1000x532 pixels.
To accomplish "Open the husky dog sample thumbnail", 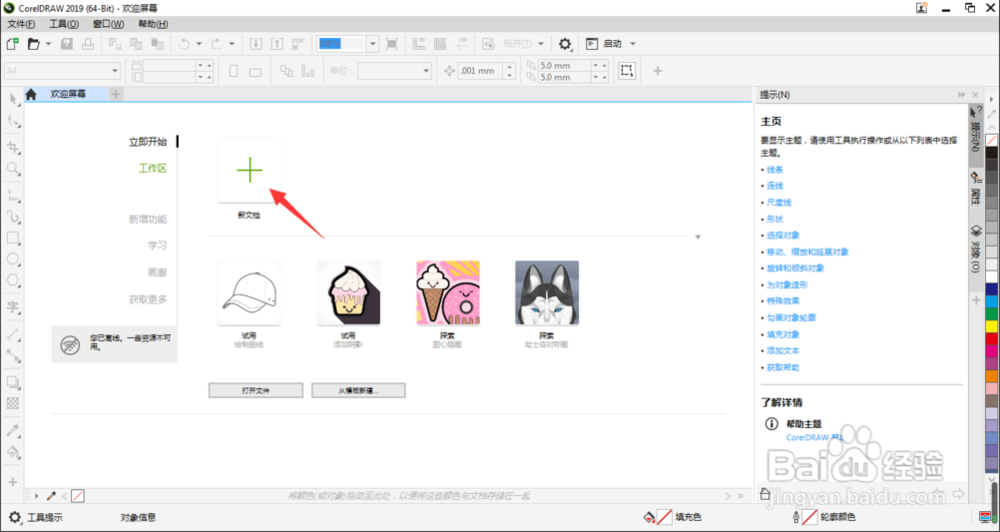I will (x=547, y=293).
